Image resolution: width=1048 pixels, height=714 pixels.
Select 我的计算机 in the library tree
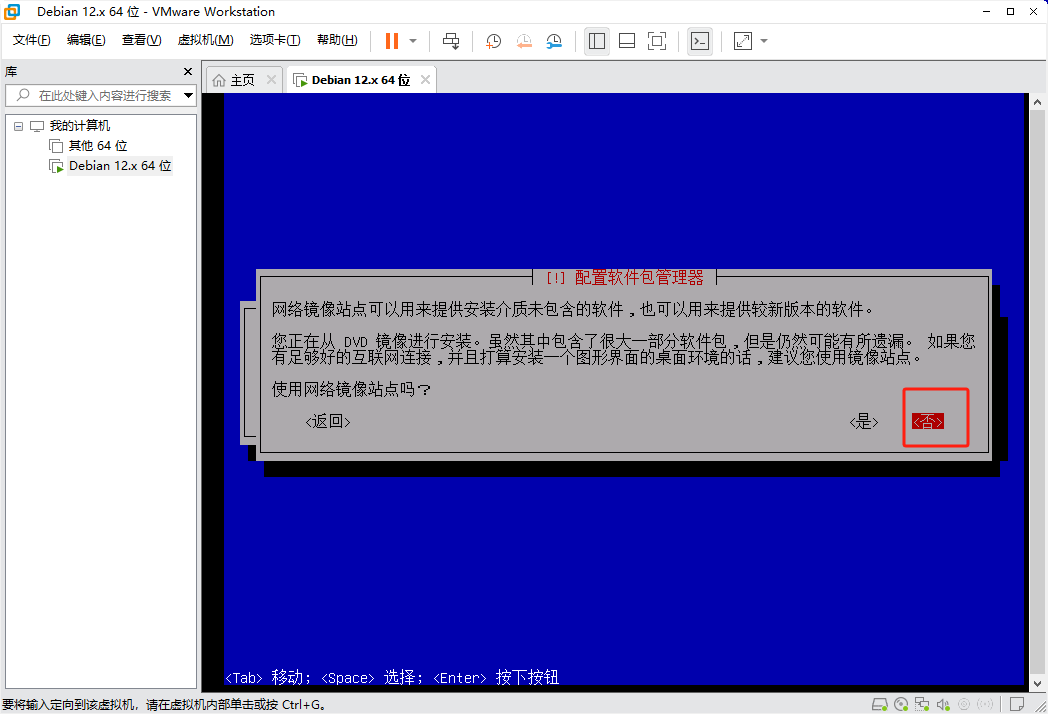[80, 126]
